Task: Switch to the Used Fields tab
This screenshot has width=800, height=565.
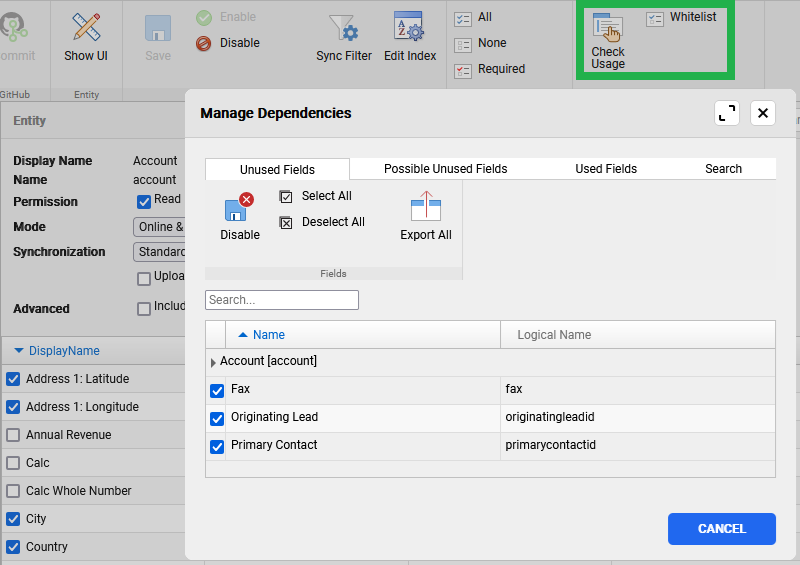Action: tap(605, 169)
